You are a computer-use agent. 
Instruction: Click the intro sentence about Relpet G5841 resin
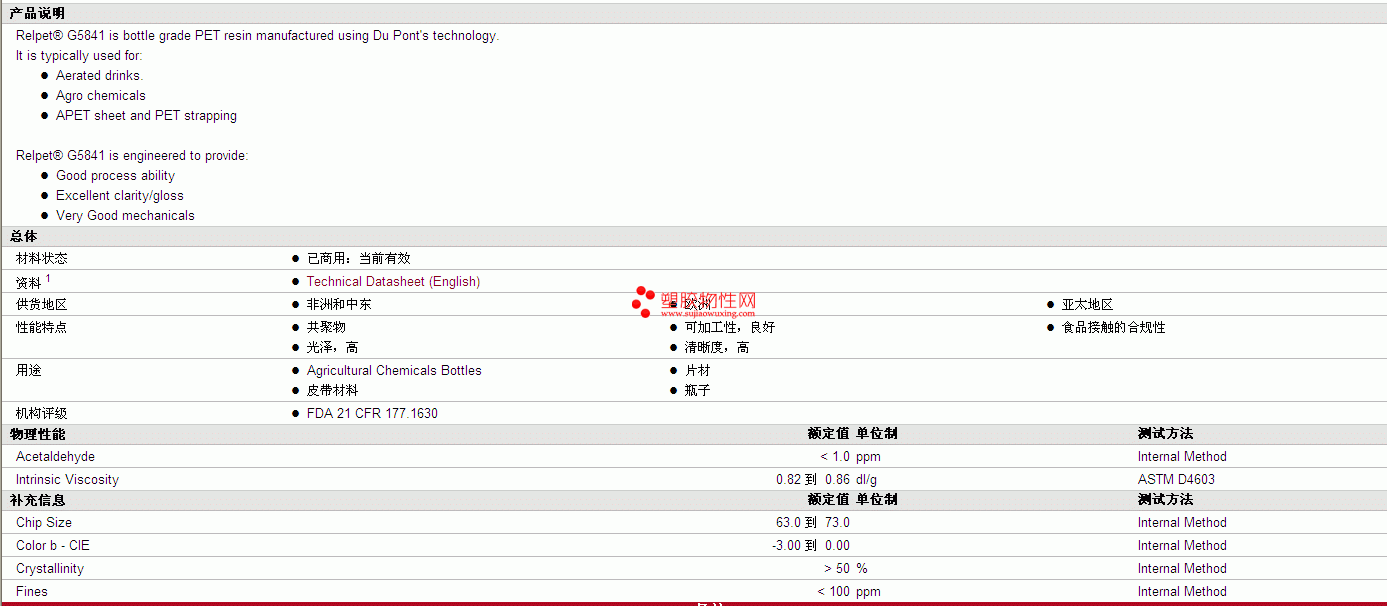[x=257, y=36]
